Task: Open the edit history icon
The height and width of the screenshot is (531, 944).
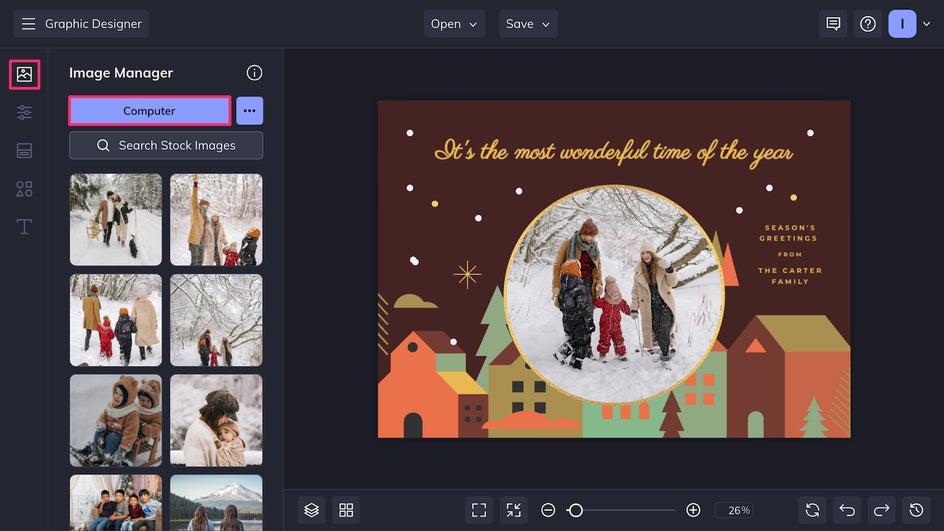Action: point(916,511)
